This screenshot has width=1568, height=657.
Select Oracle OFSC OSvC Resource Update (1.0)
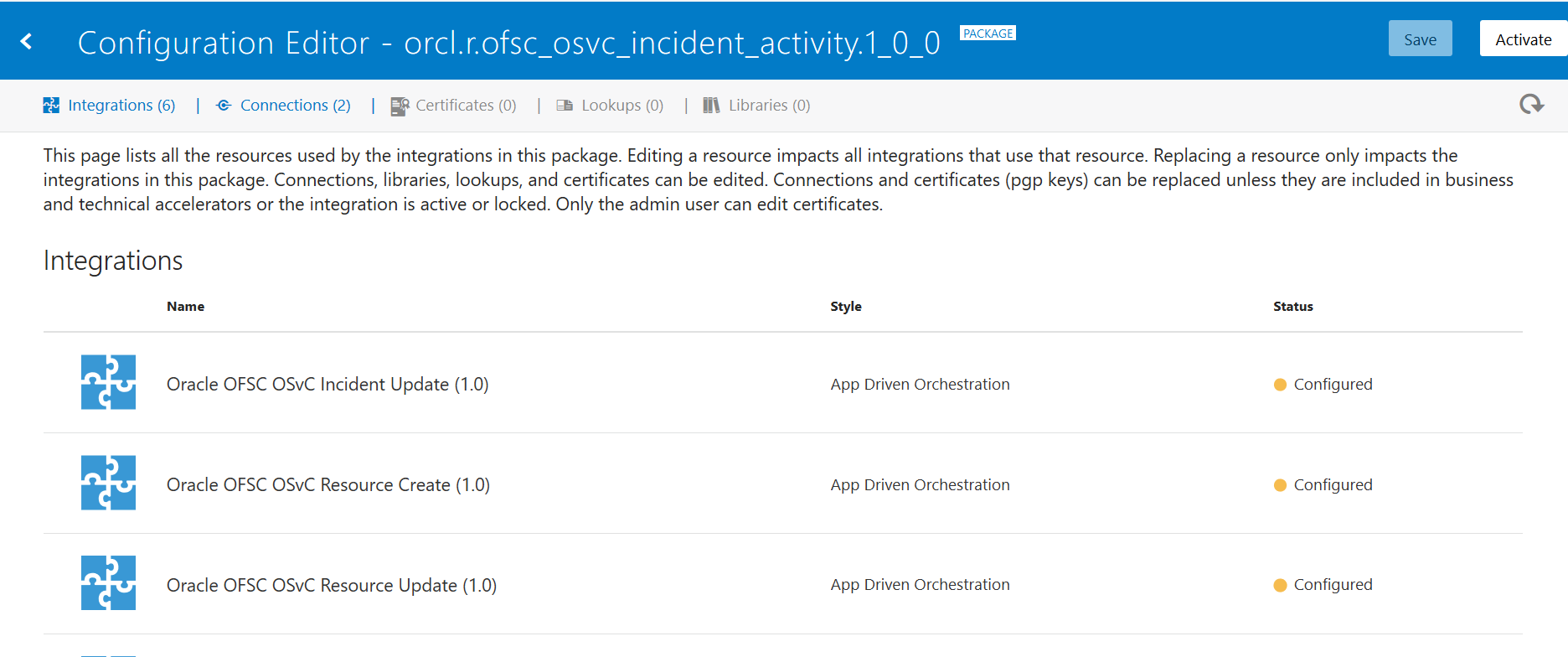(332, 585)
